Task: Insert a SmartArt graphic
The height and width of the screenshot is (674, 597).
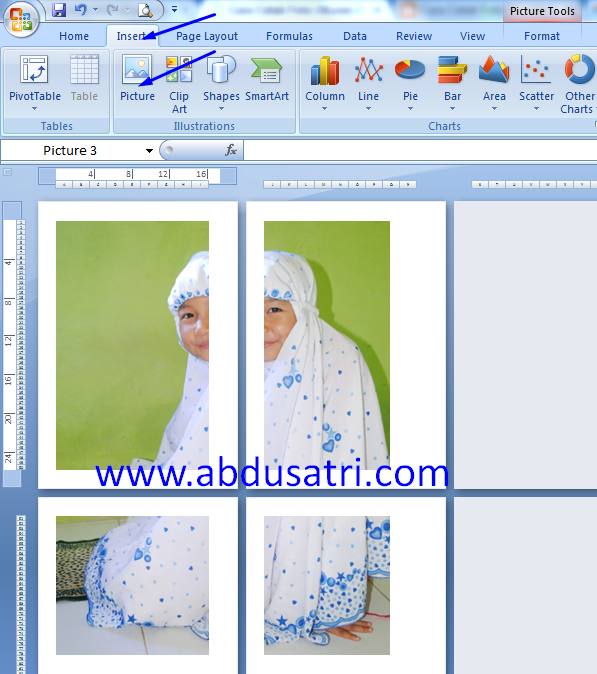Action: pyautogui.click(x=267, y=79)
